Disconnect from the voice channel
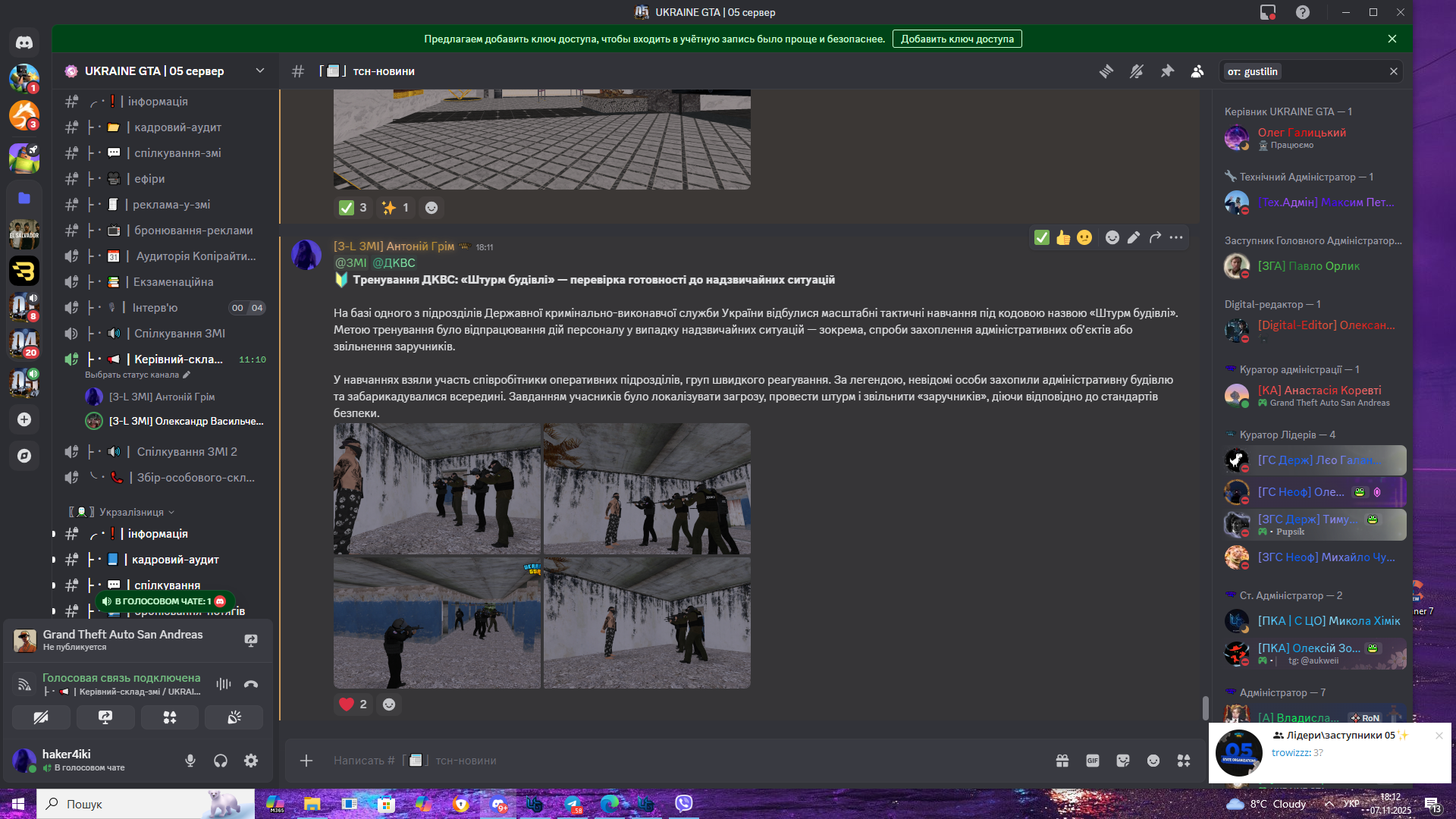1456x819 pixels. point(251,684)
